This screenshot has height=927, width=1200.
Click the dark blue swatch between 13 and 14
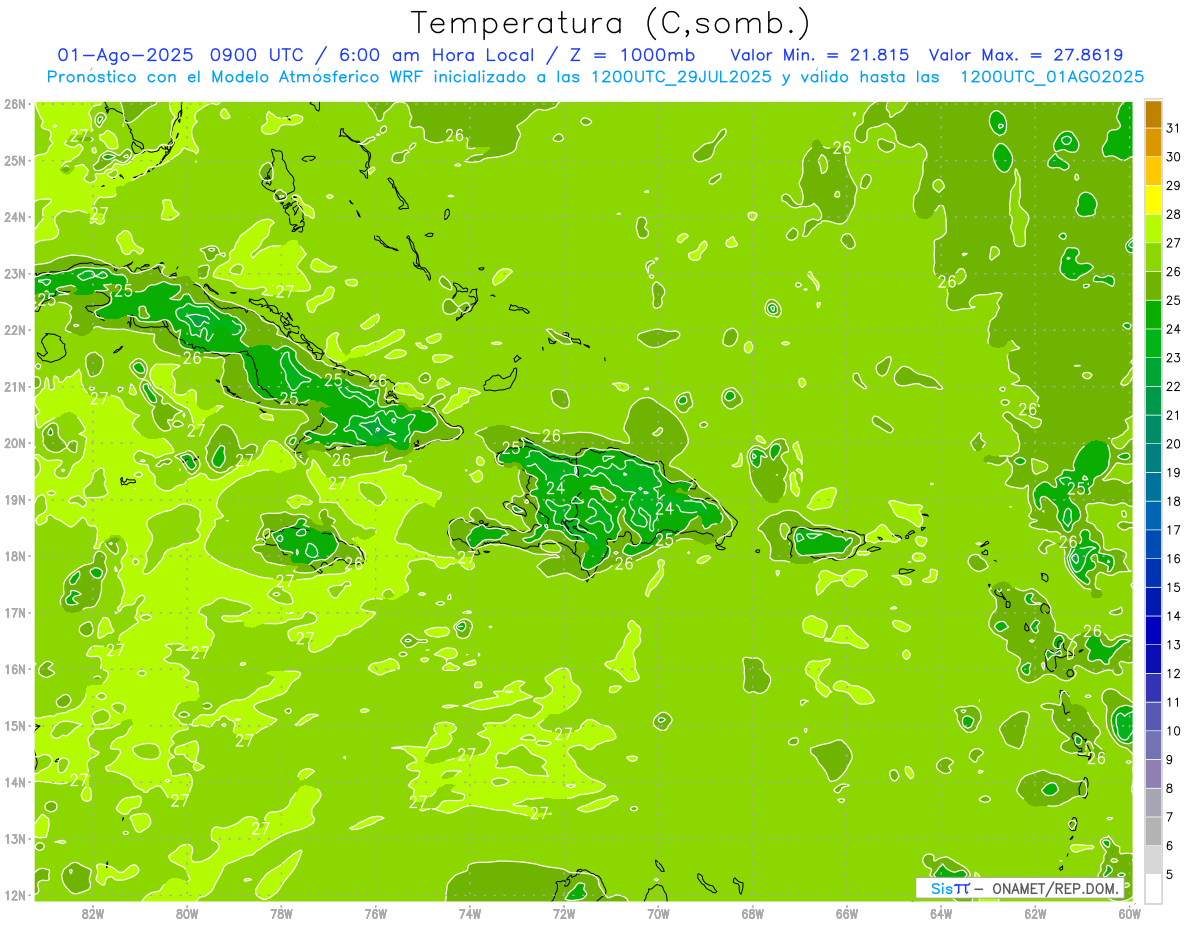point(1153,630)
